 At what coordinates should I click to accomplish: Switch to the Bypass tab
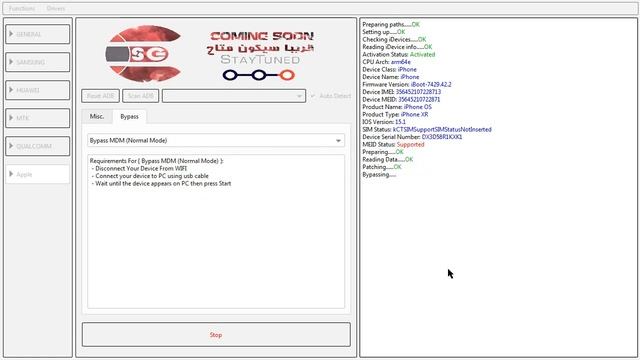(x=129, y=117)
